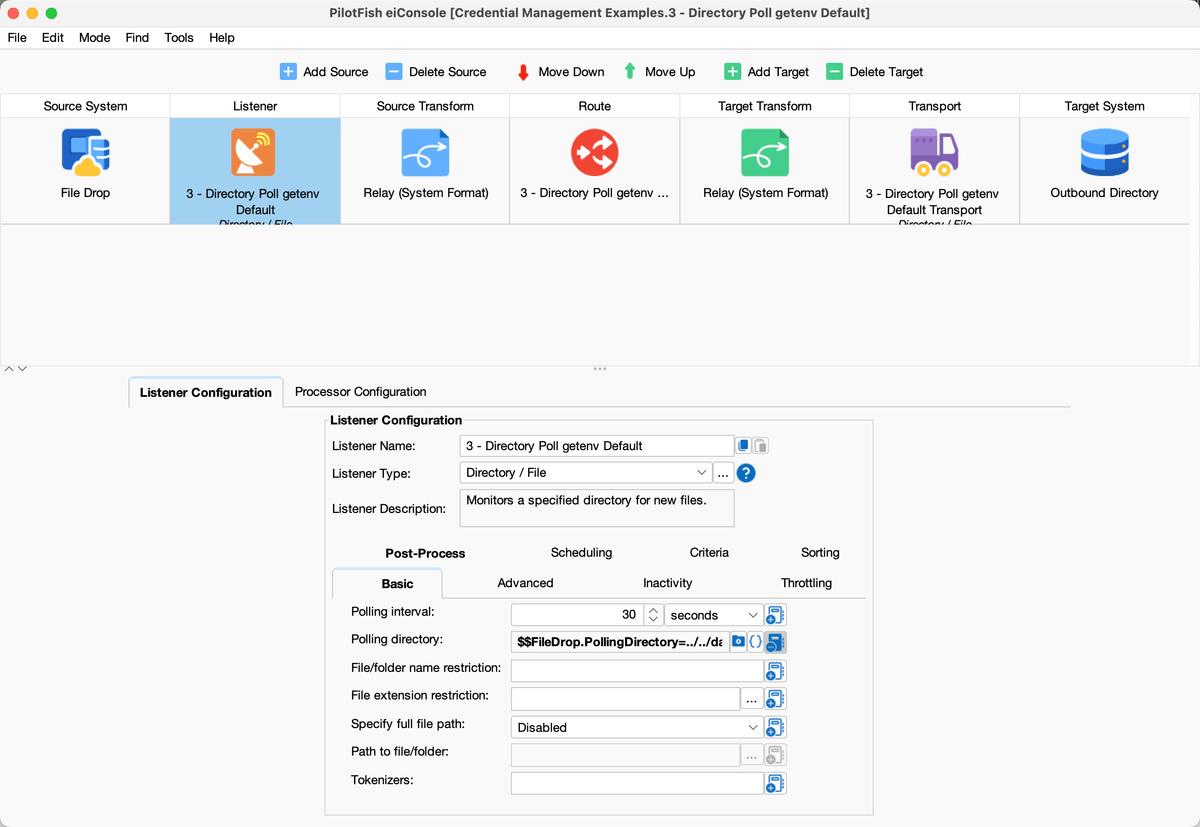Select the red Route stage icon

click(x=594, y=153)
